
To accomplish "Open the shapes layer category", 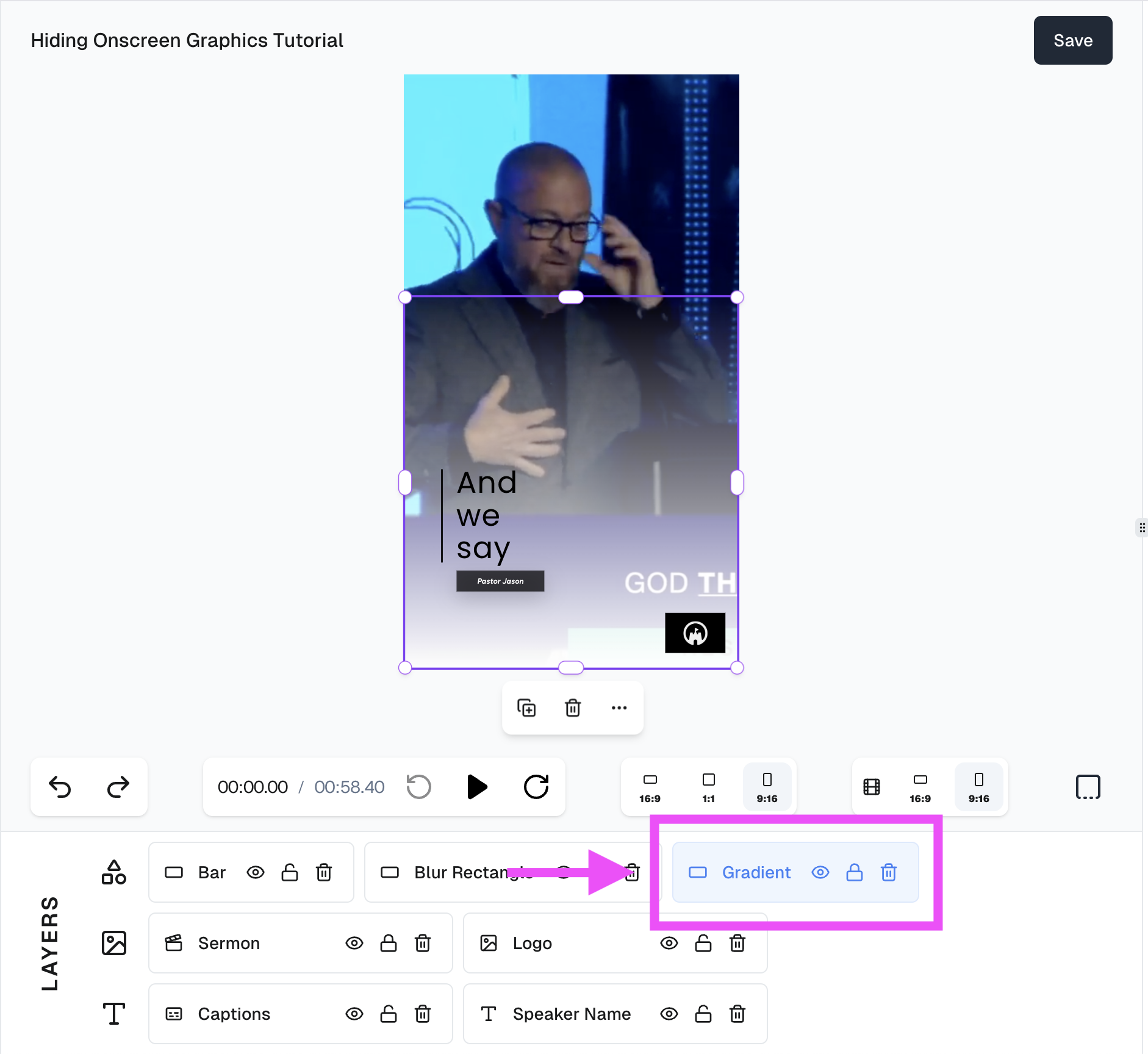I will point(113,872).
